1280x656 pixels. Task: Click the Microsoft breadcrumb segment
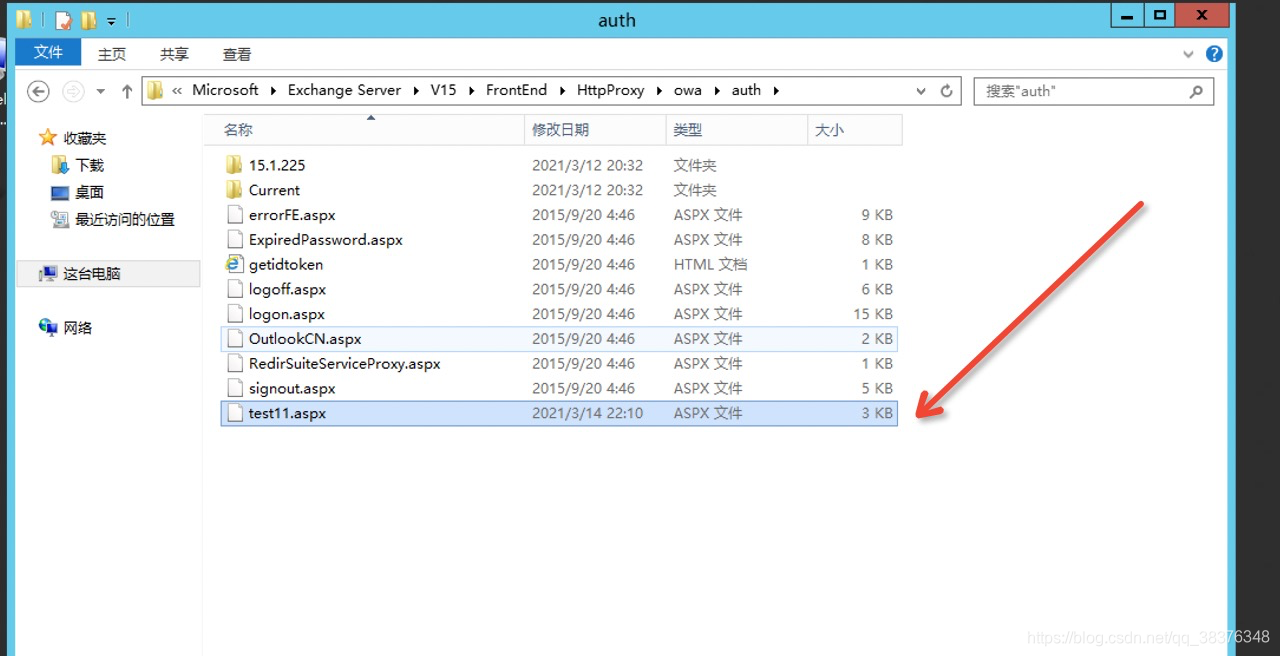[x=225, y=90]
